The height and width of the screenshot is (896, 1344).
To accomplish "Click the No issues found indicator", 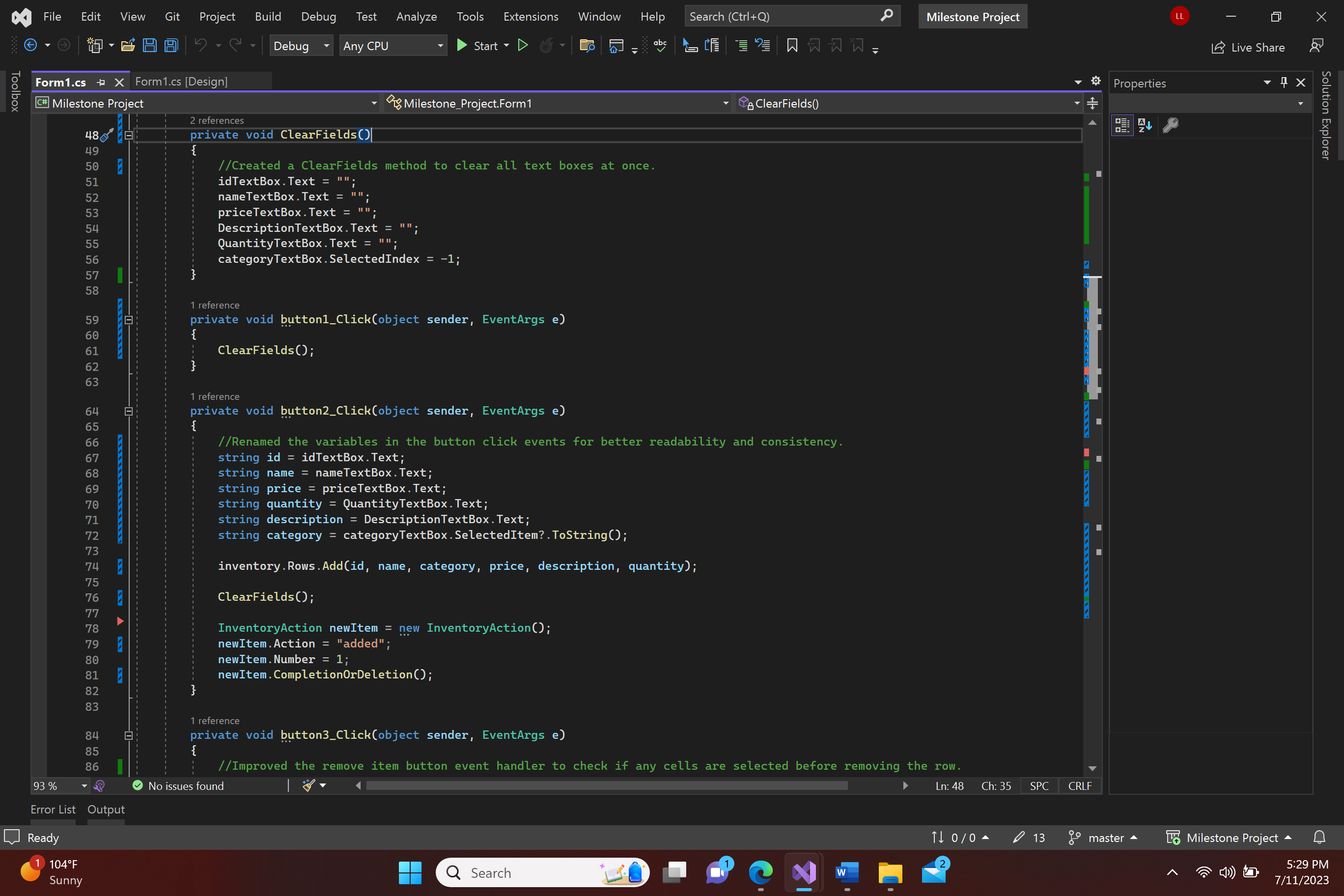I will [x=178, y=785].
